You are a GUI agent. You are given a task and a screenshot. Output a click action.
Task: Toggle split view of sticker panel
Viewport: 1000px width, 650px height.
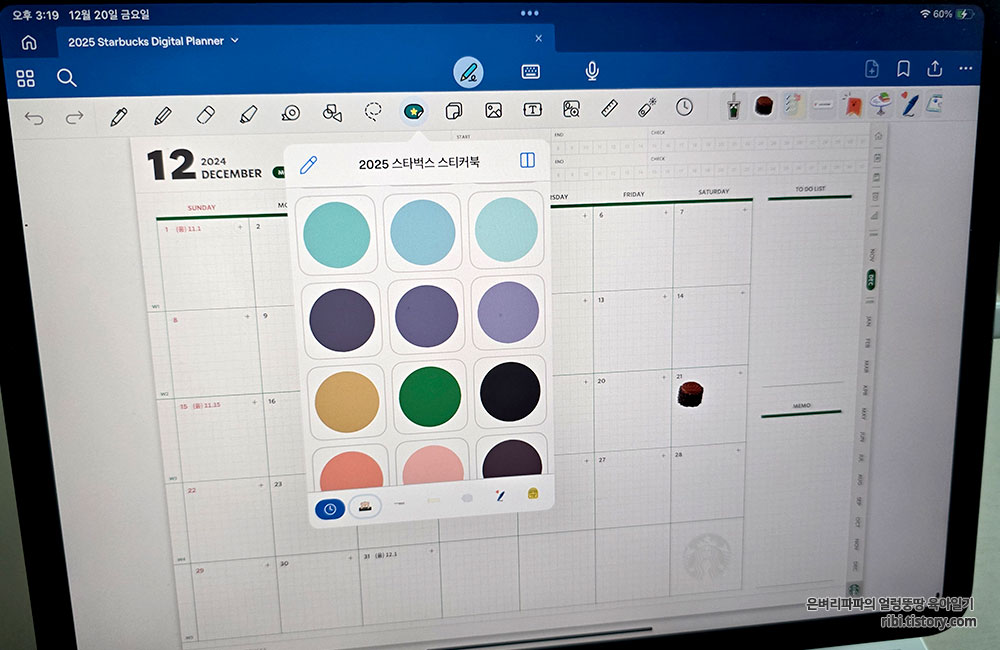527,159
